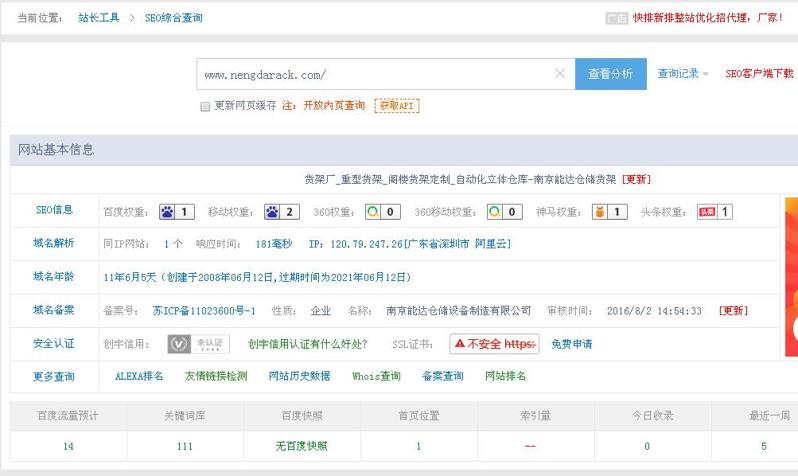
Task: Click 百度流量预计 value 14
Action: click(x=68, y=446)
